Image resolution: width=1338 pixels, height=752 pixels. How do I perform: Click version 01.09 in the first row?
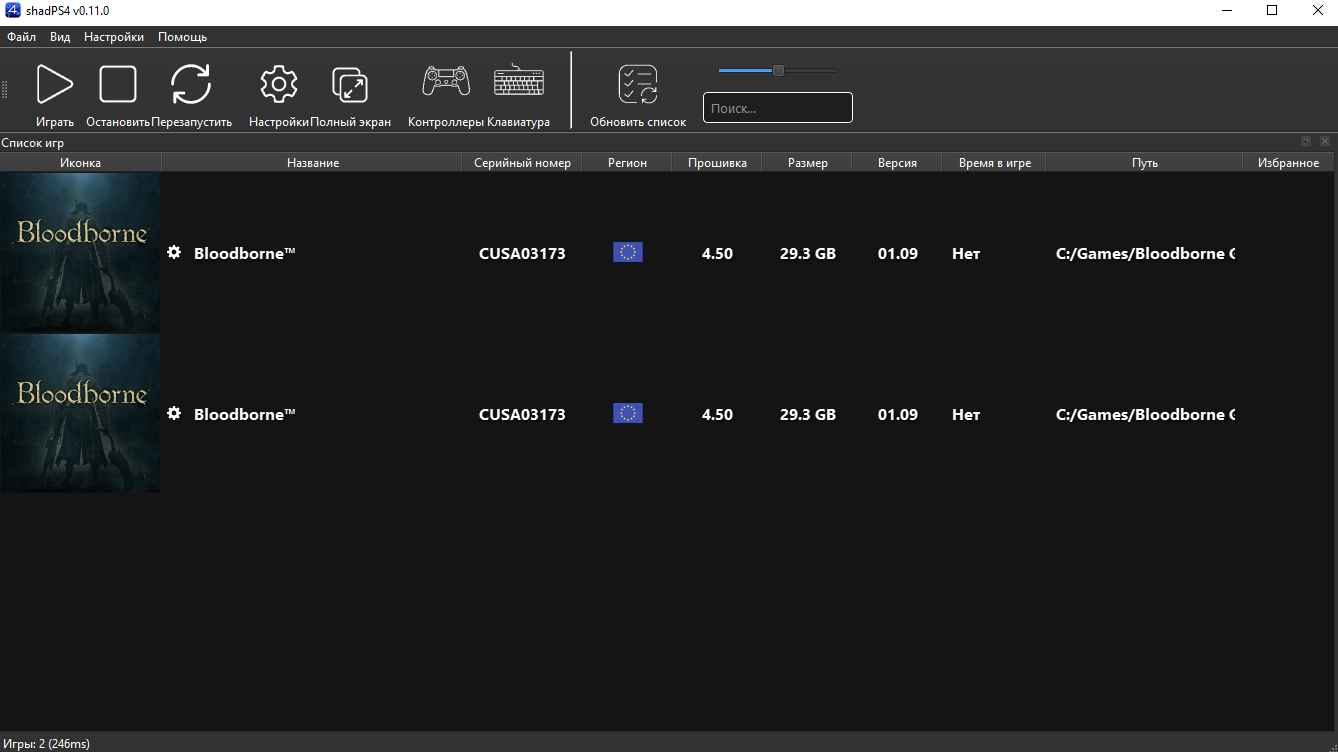[898, 253]
